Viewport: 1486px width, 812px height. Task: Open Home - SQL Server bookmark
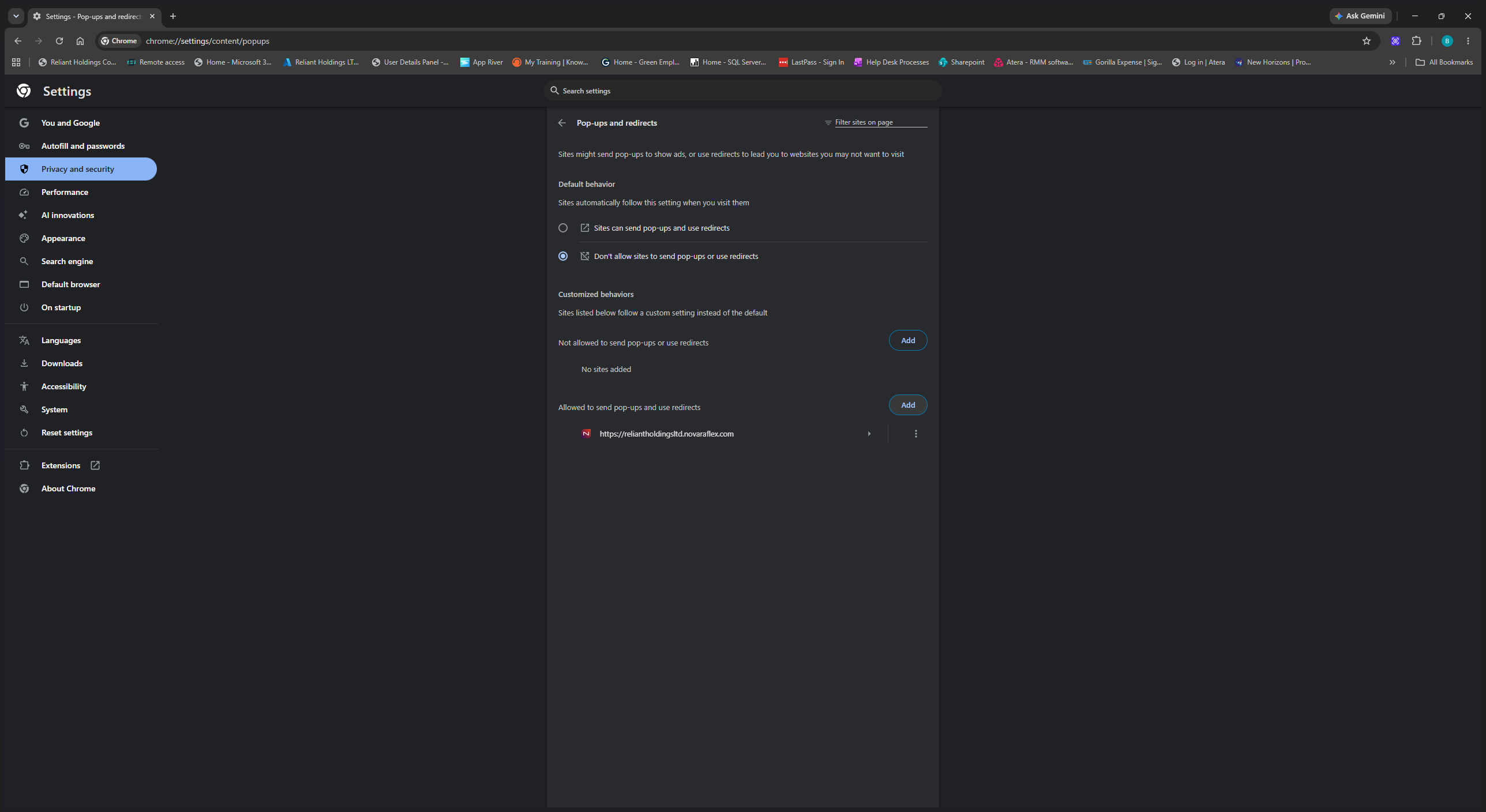728,62
